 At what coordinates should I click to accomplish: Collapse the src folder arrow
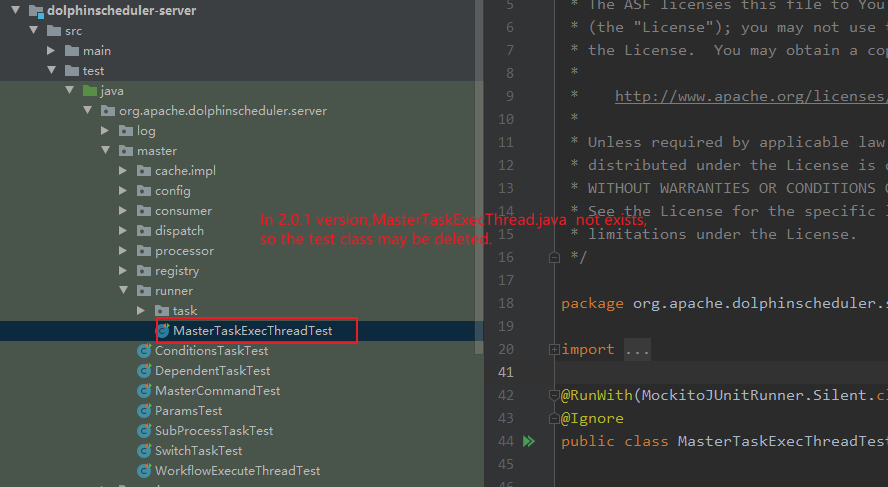[34, 30]
